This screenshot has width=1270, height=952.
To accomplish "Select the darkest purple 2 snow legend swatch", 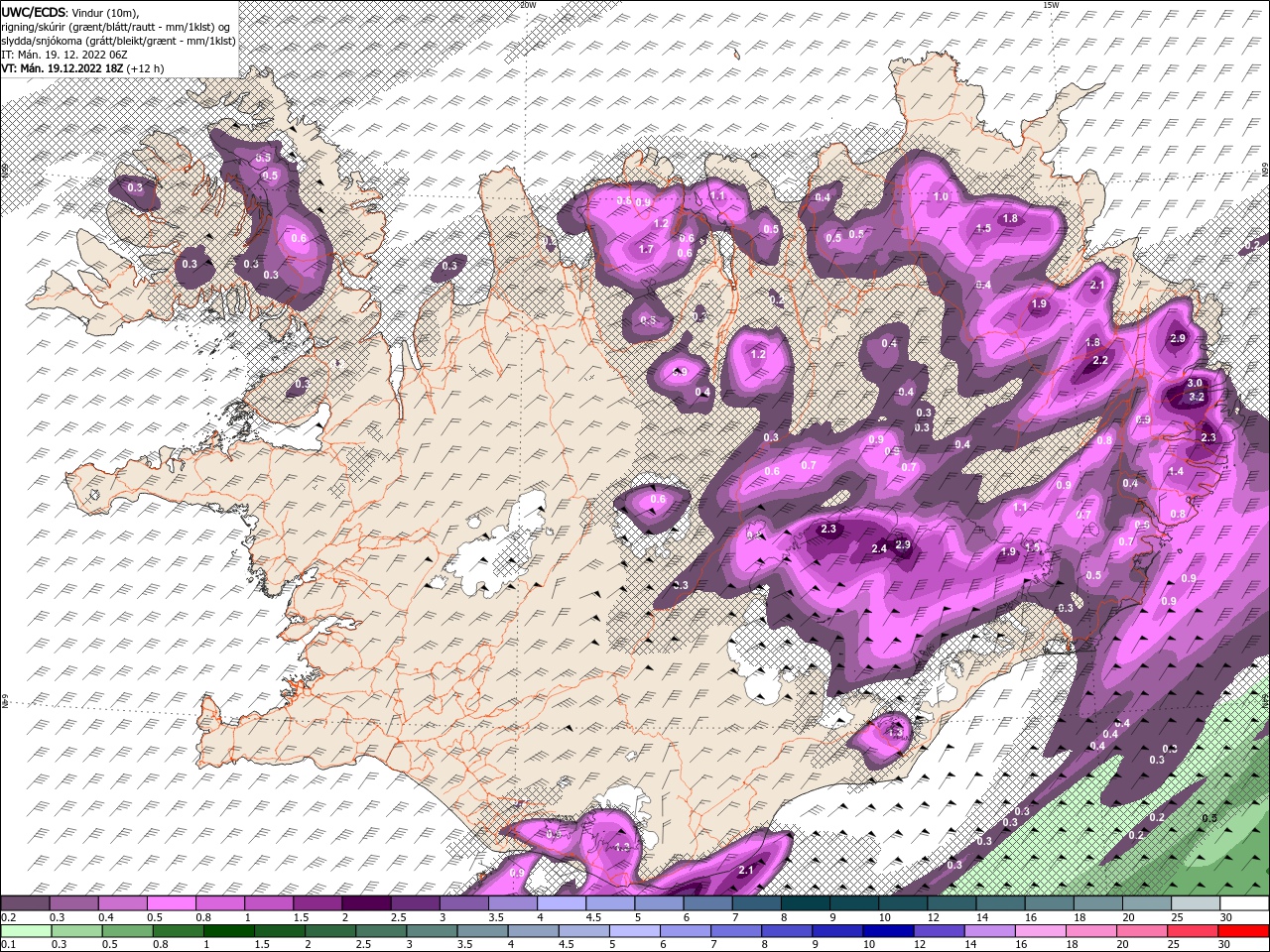I will (x=367, y=902).
